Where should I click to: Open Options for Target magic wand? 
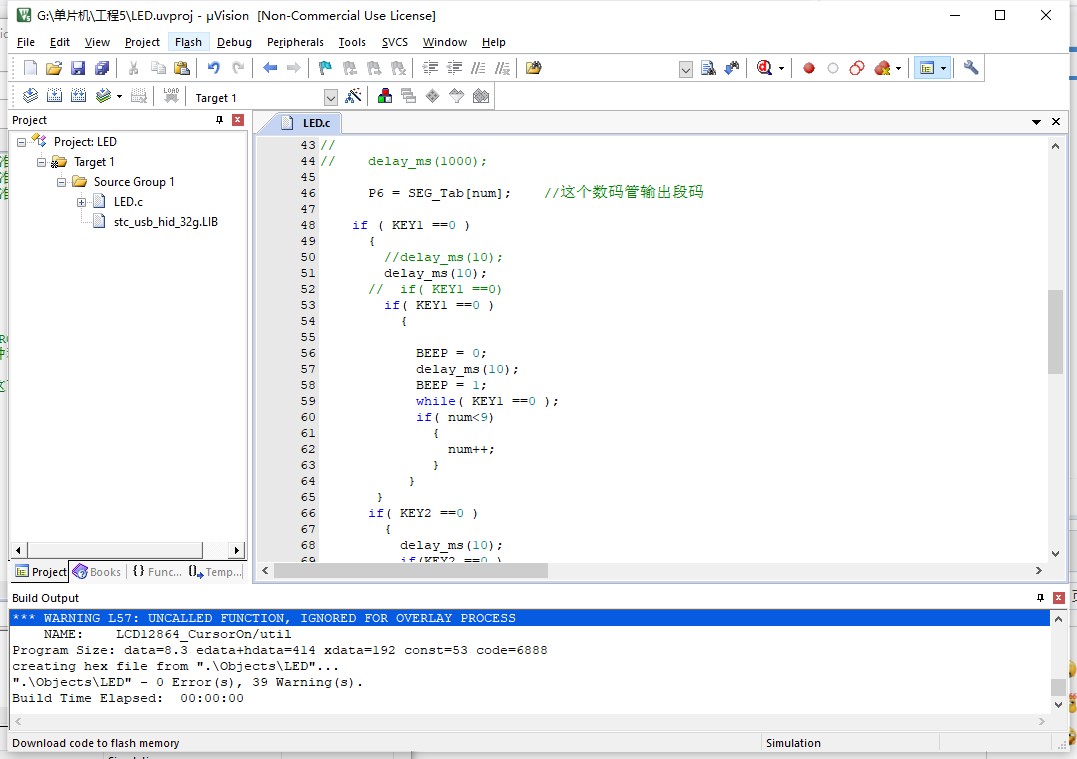click(x=353, y=96)
